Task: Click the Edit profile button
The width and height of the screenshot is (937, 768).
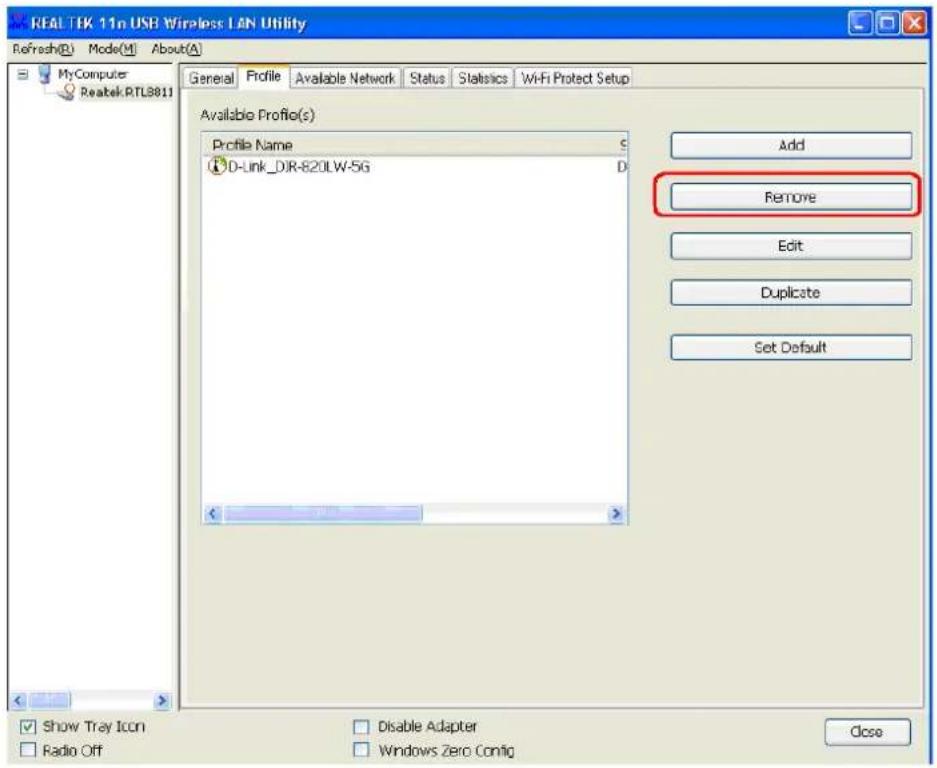Action: (x=791, y=246)
